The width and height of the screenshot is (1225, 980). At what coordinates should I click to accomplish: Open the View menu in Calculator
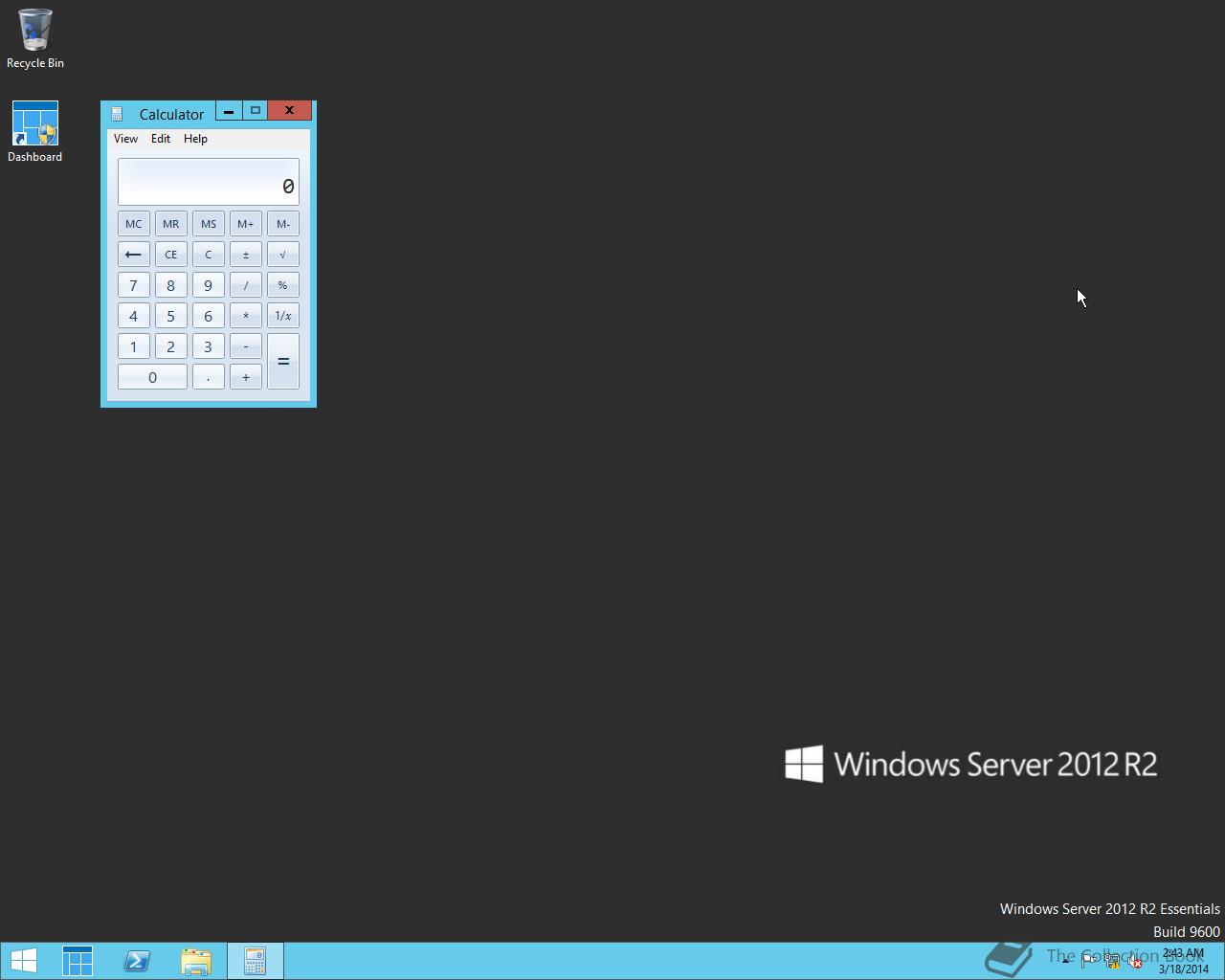click(125, 139)
